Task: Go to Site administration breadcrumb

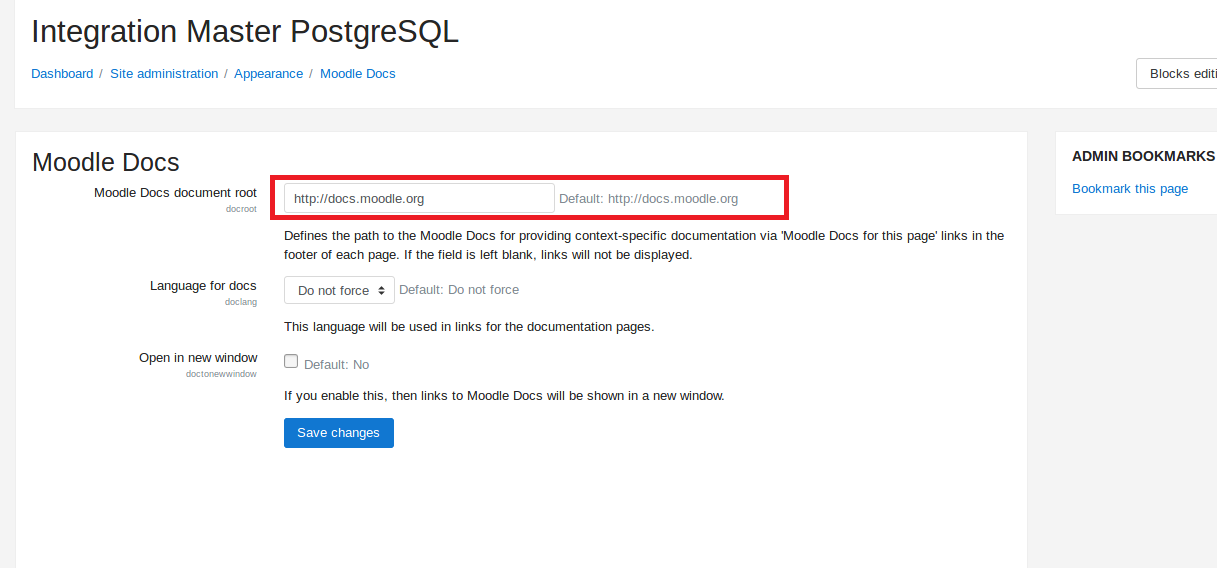Action: 164,74
